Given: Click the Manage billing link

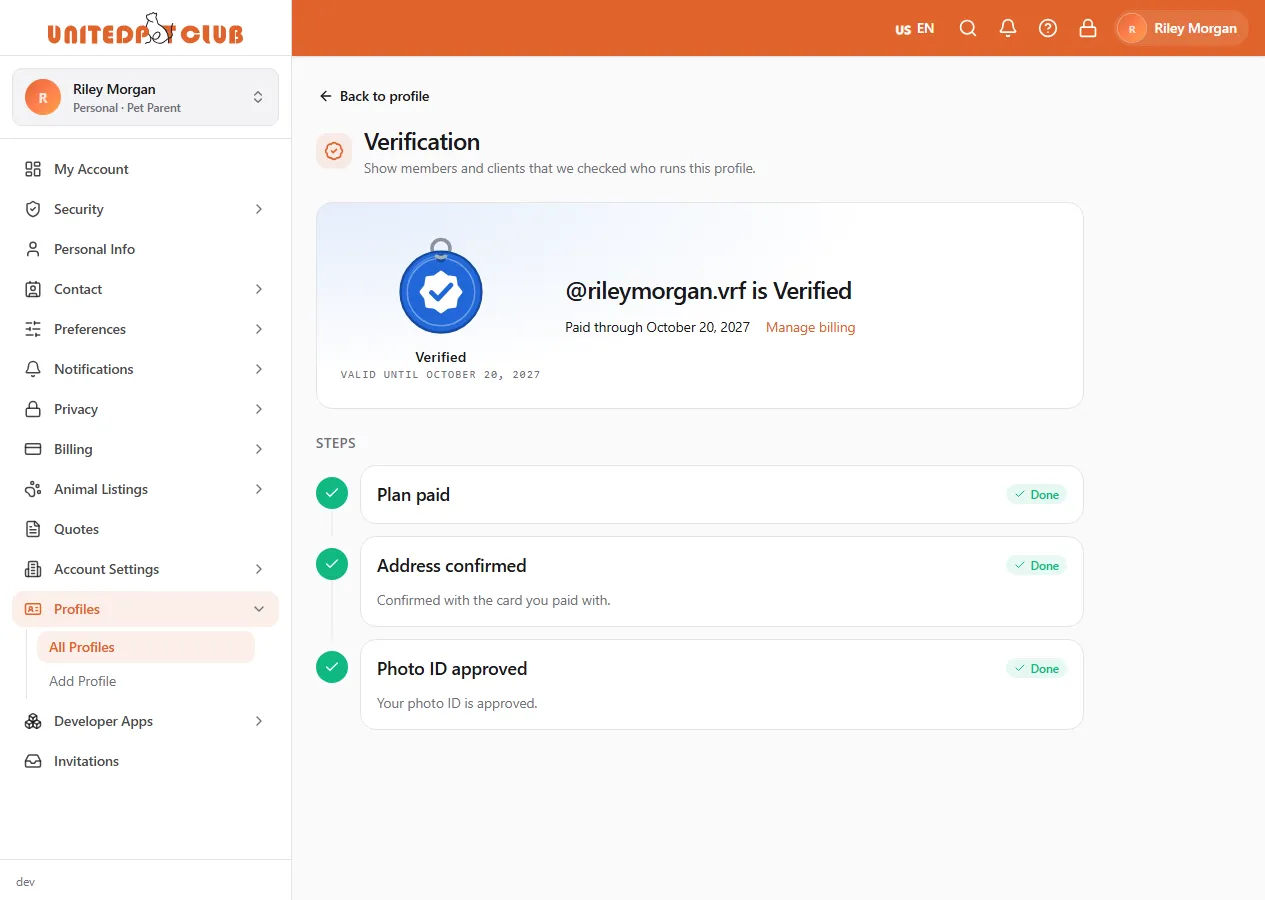Looking at the screenshot, I should [810, 327].
